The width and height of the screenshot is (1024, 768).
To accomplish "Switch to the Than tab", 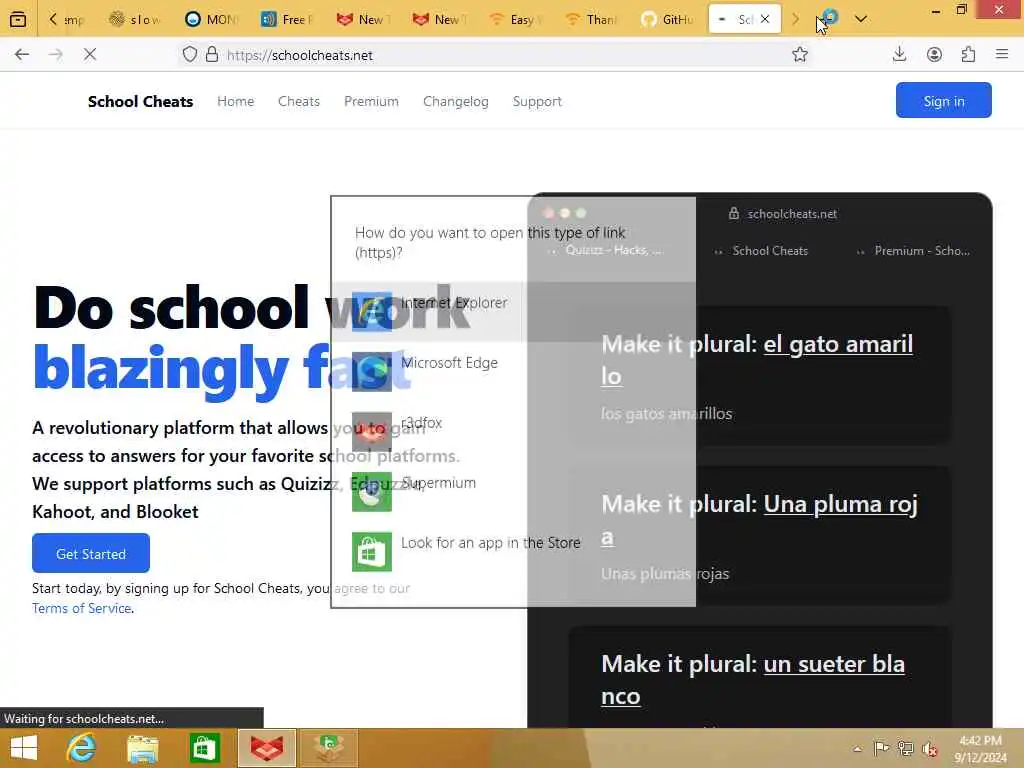I will tap(591, 20).
